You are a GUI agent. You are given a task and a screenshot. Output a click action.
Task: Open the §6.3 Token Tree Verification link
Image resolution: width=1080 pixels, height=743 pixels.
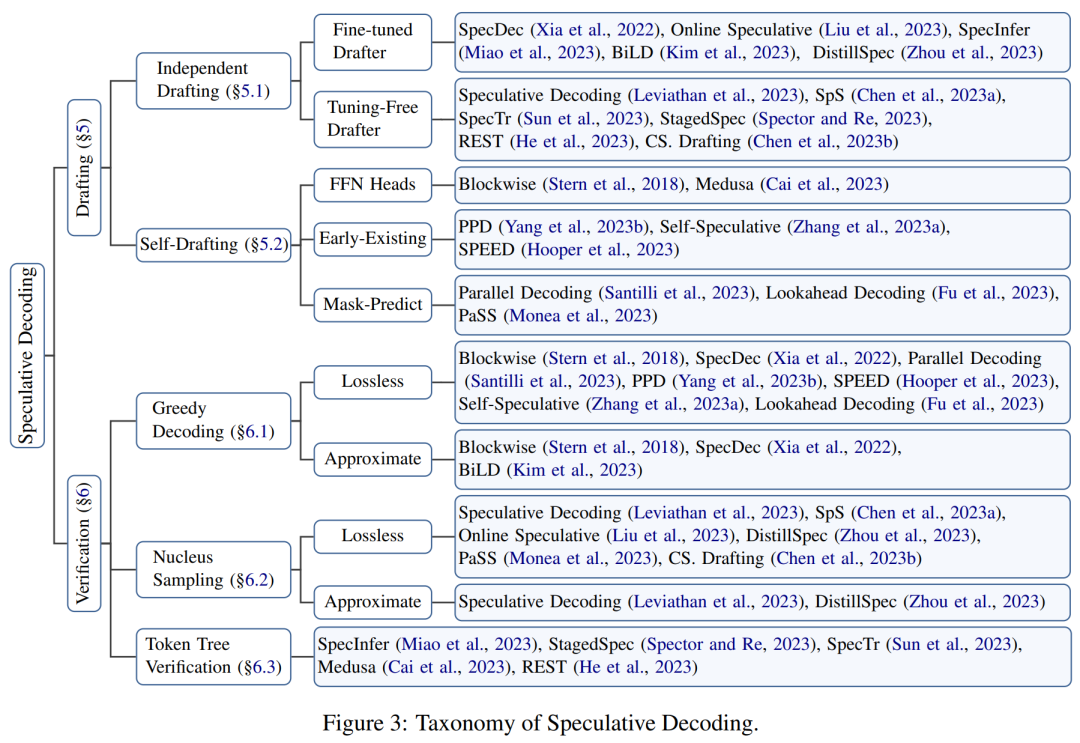[262, 667]
